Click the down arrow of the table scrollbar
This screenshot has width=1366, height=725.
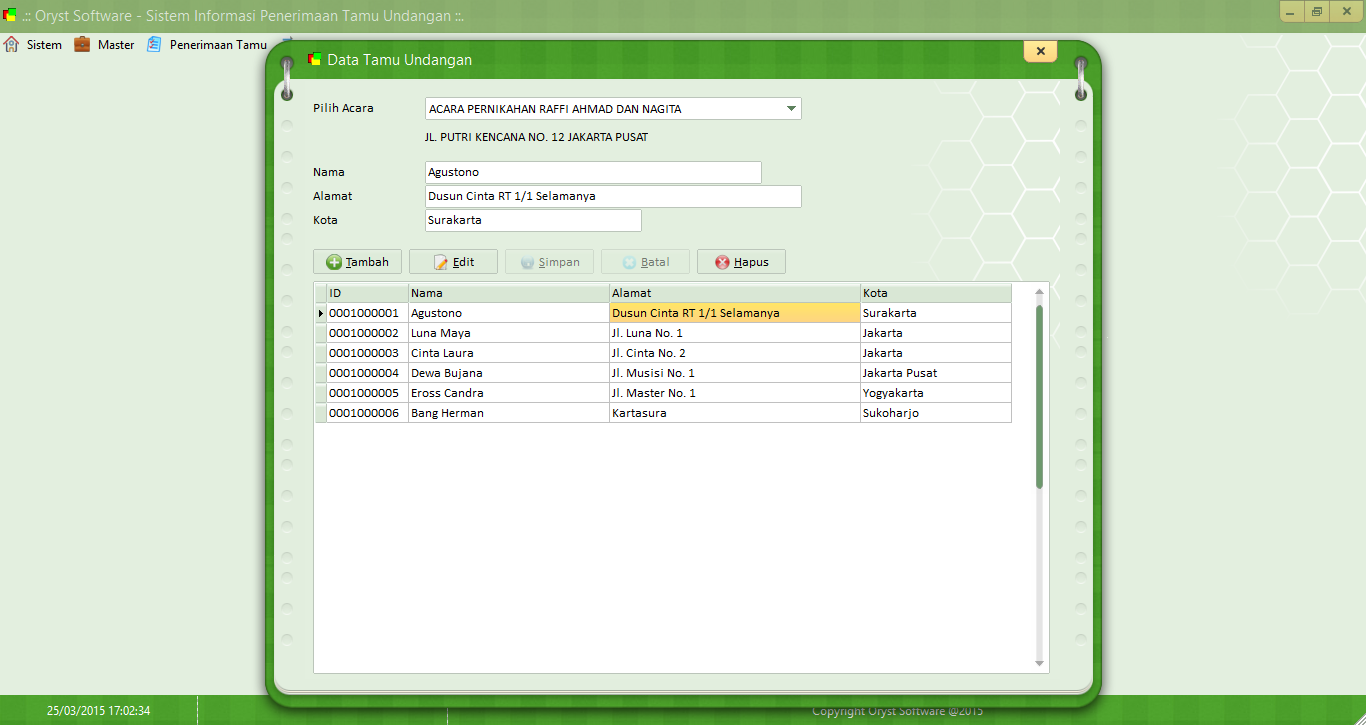1040,662
